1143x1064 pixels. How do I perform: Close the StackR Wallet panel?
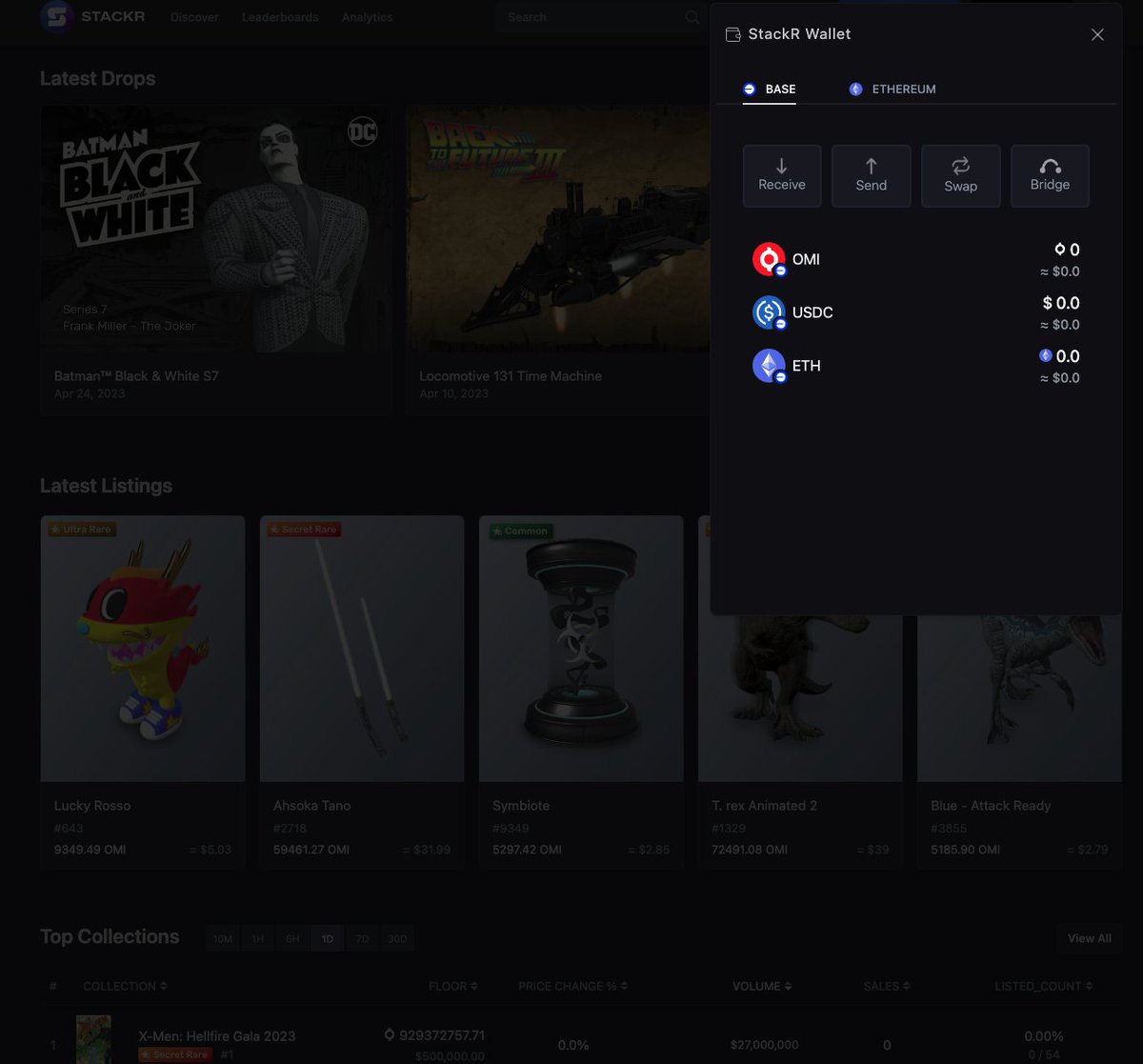1097,34
